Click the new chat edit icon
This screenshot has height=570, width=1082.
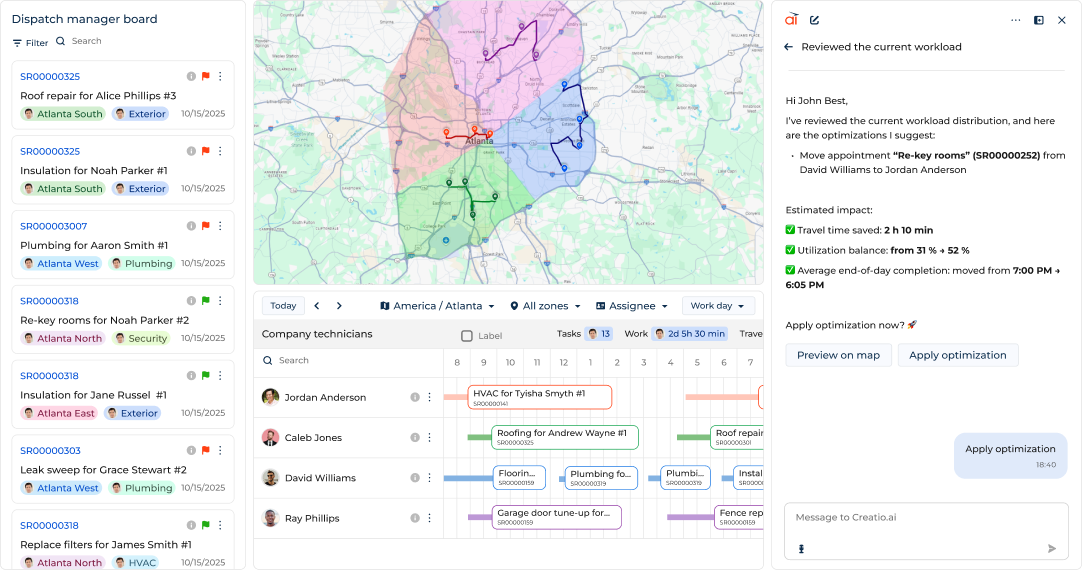[x=815, y=20]
